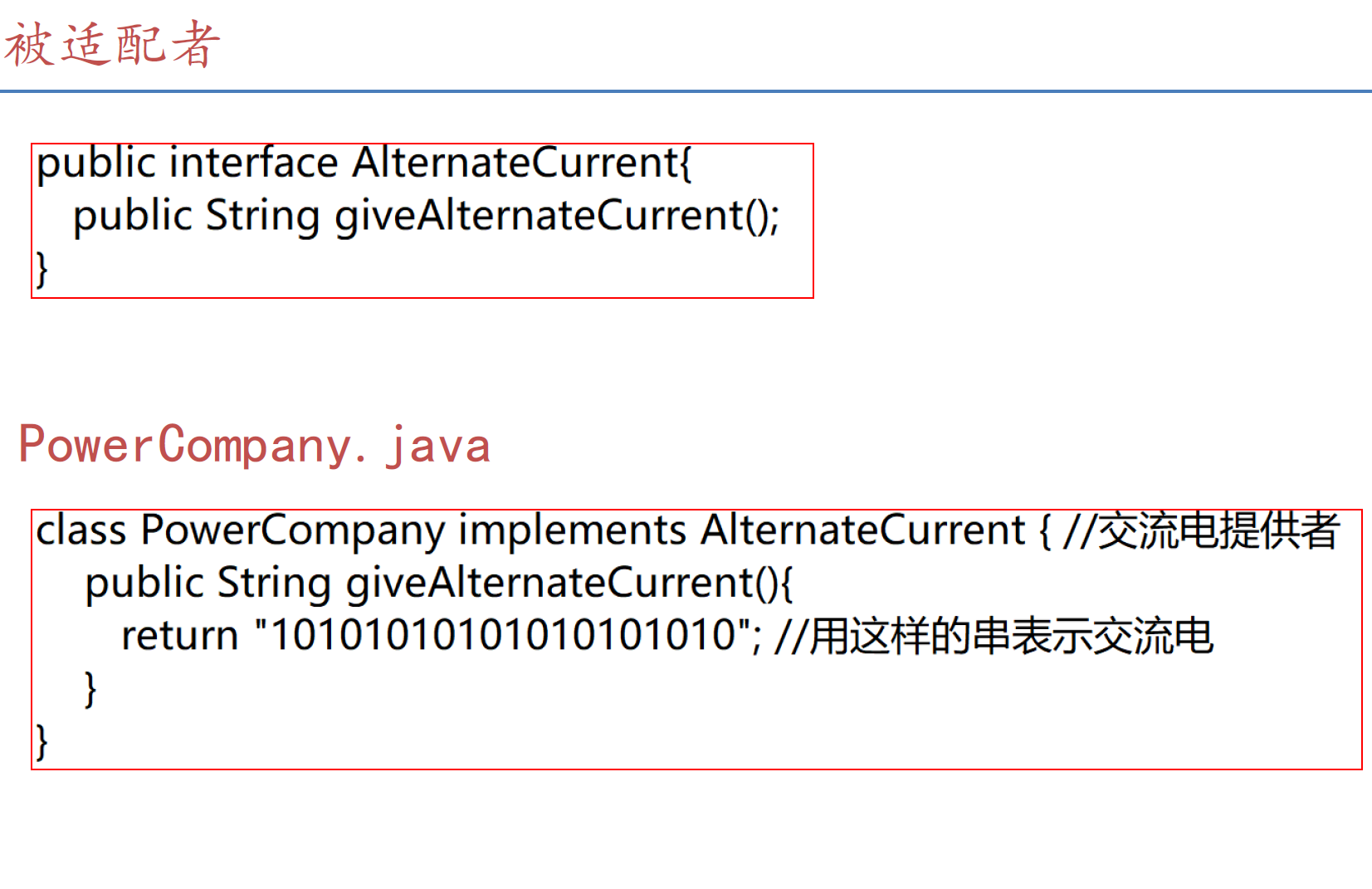The image size is (1372, 889).
Task: Click giveAlternateCurrent(); in the interface code box
Action: point(557,216)
